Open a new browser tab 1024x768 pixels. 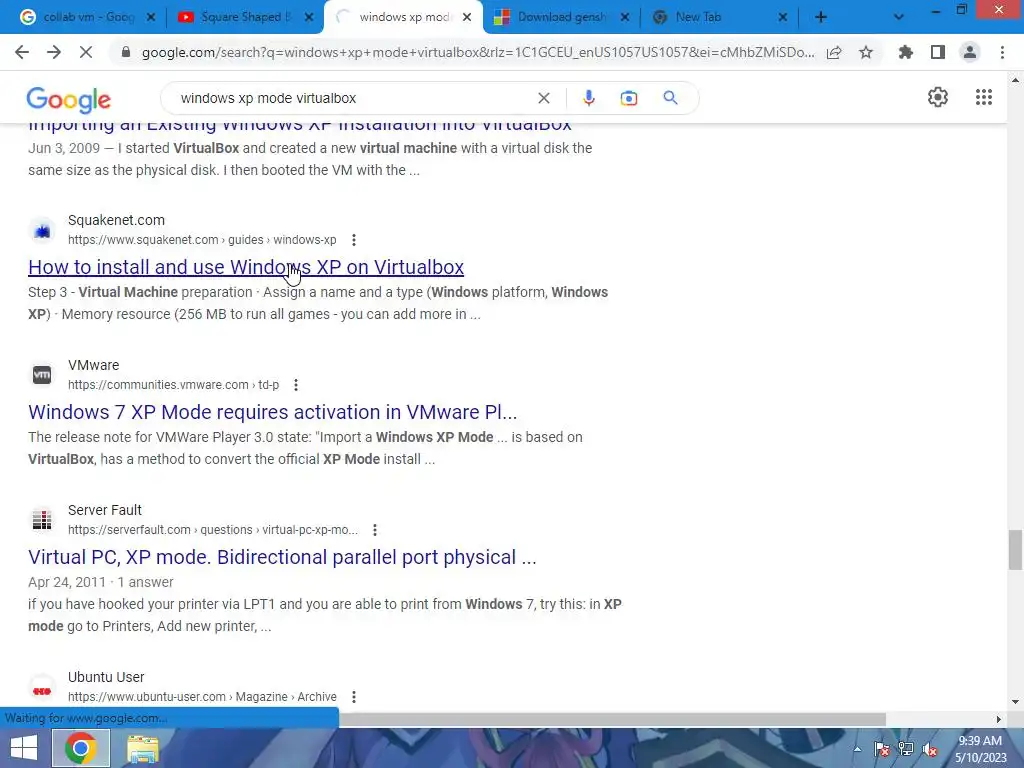point(821,17)
